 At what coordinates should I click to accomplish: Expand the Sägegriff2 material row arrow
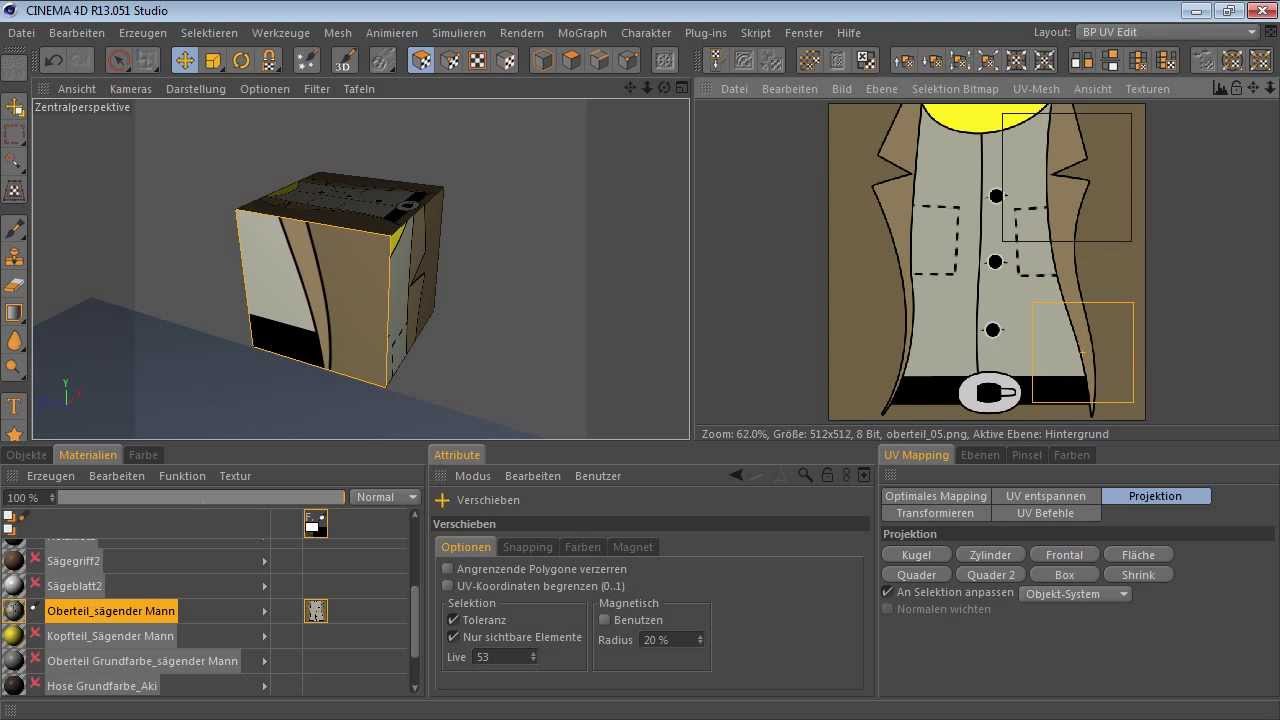coord(265,561)
